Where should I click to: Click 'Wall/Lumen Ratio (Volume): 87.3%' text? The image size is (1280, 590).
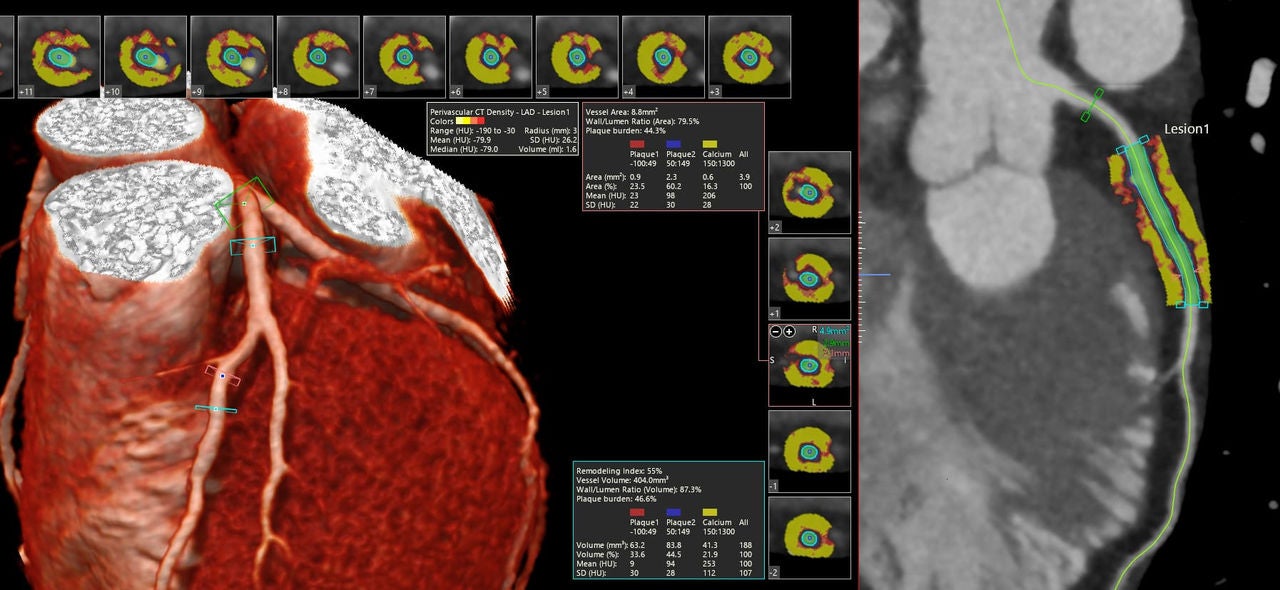[x=639, y=489]
